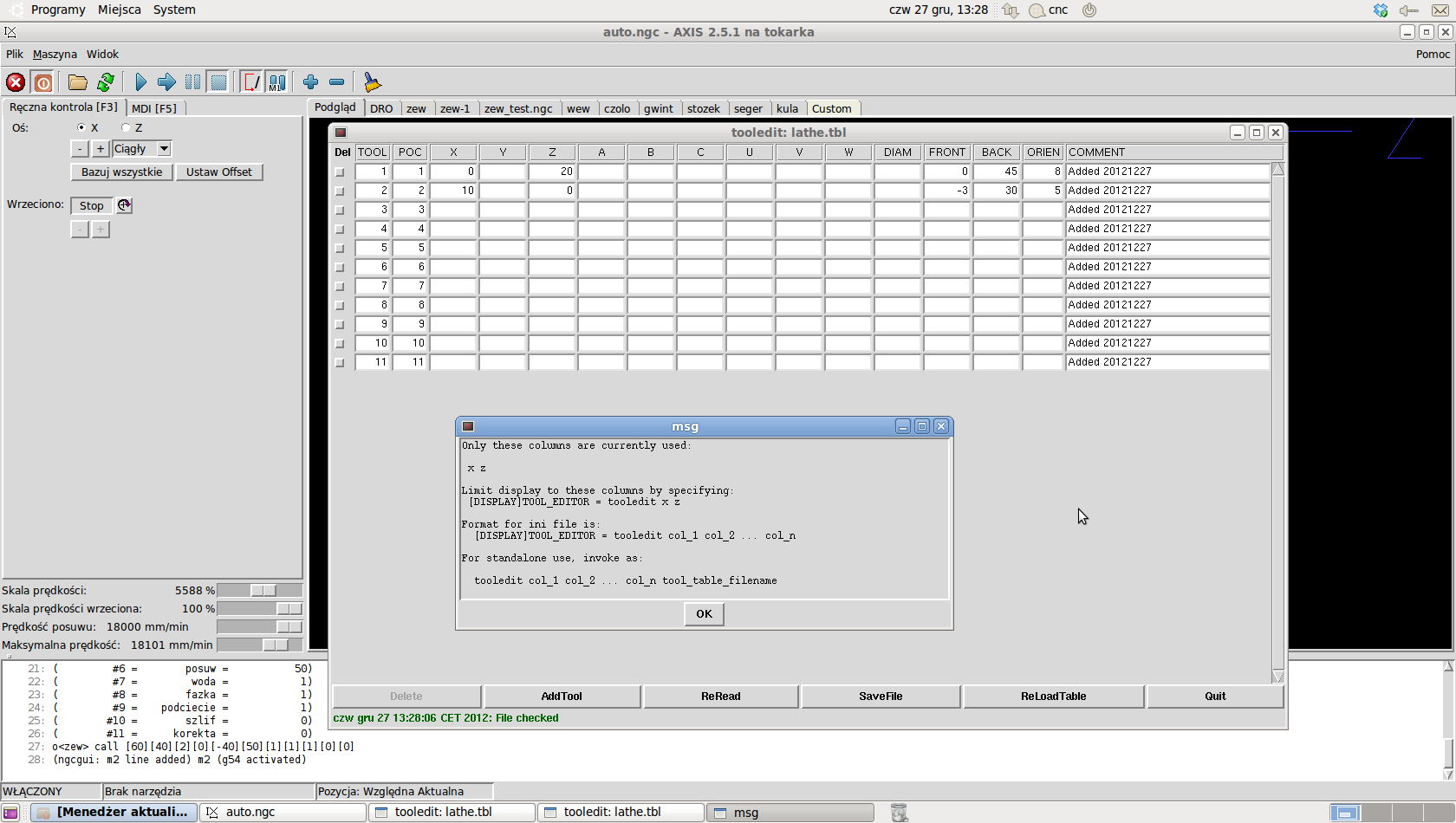This screenshot has width=1456, height=823.
Task: Click the show desktop icon in taskbar
Action: pos(10,813)
